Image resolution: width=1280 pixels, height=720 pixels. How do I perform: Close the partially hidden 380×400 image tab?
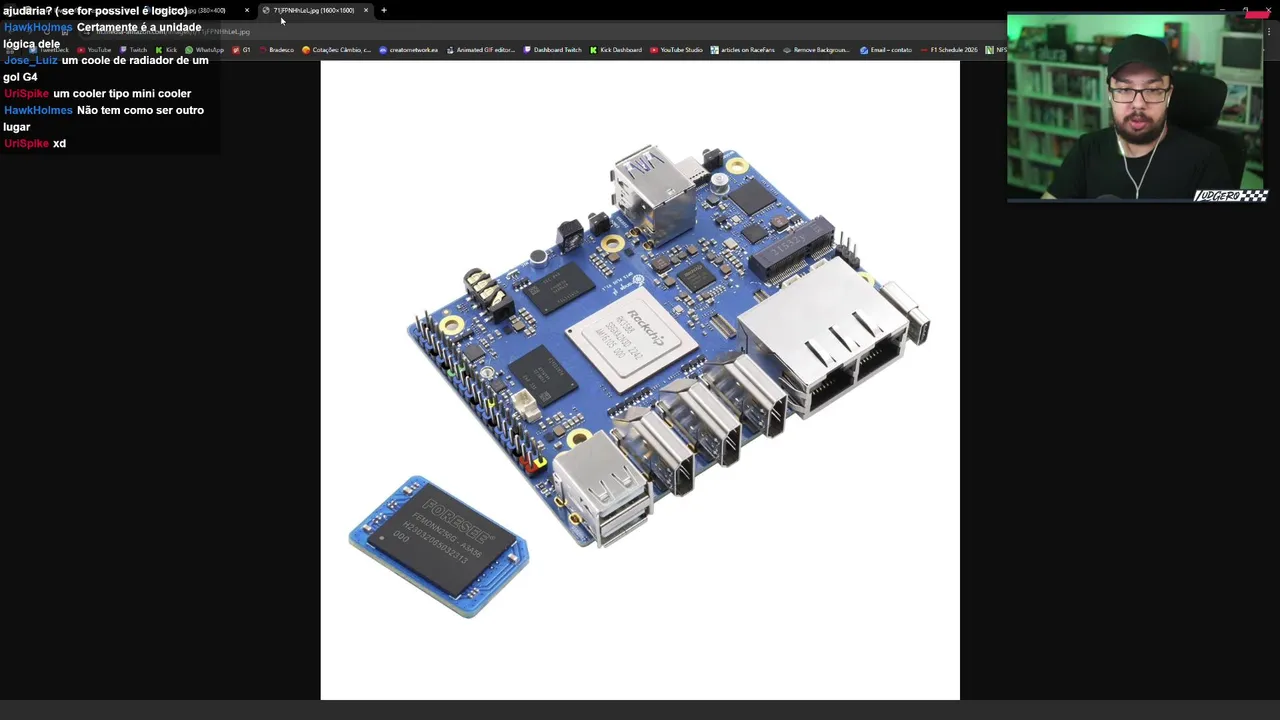[x=247, y=10]
